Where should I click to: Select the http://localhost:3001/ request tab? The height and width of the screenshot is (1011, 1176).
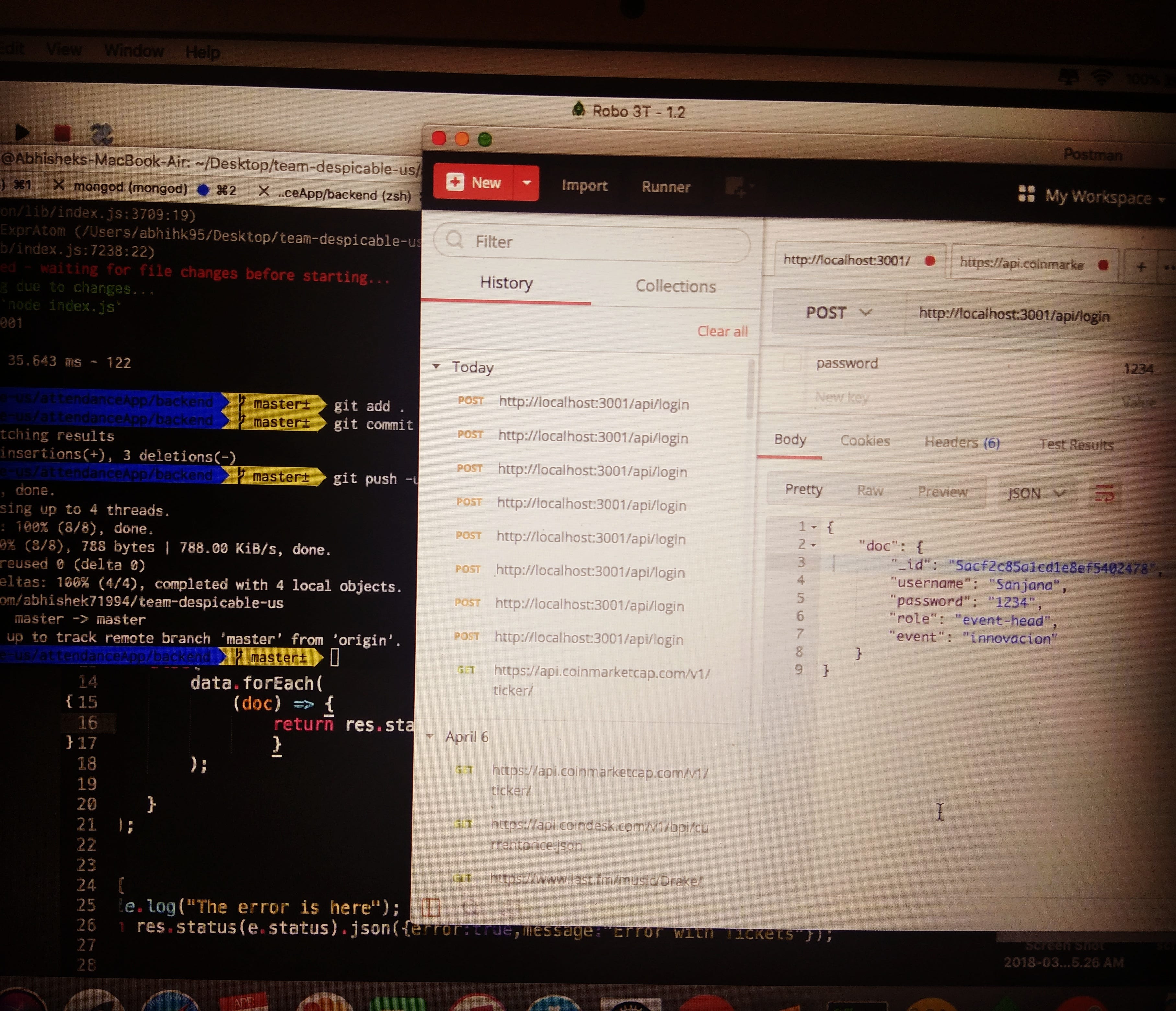(x=847, y=261)
